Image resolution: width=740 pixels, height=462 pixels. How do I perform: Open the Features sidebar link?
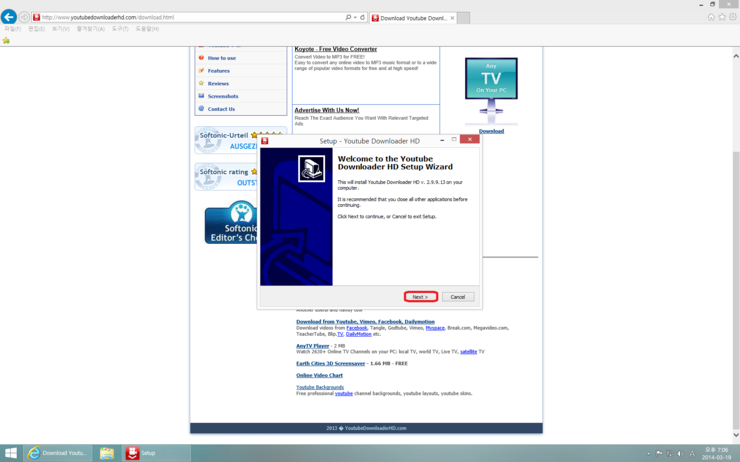(x=219, y=71)
